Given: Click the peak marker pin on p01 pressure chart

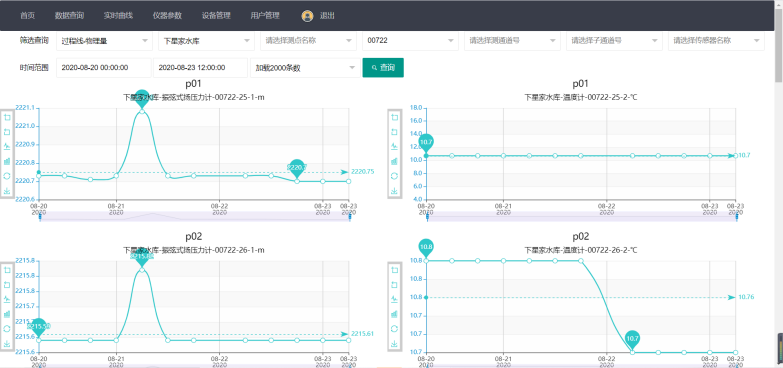Looking at the screenshot, I should click(142, 99).
